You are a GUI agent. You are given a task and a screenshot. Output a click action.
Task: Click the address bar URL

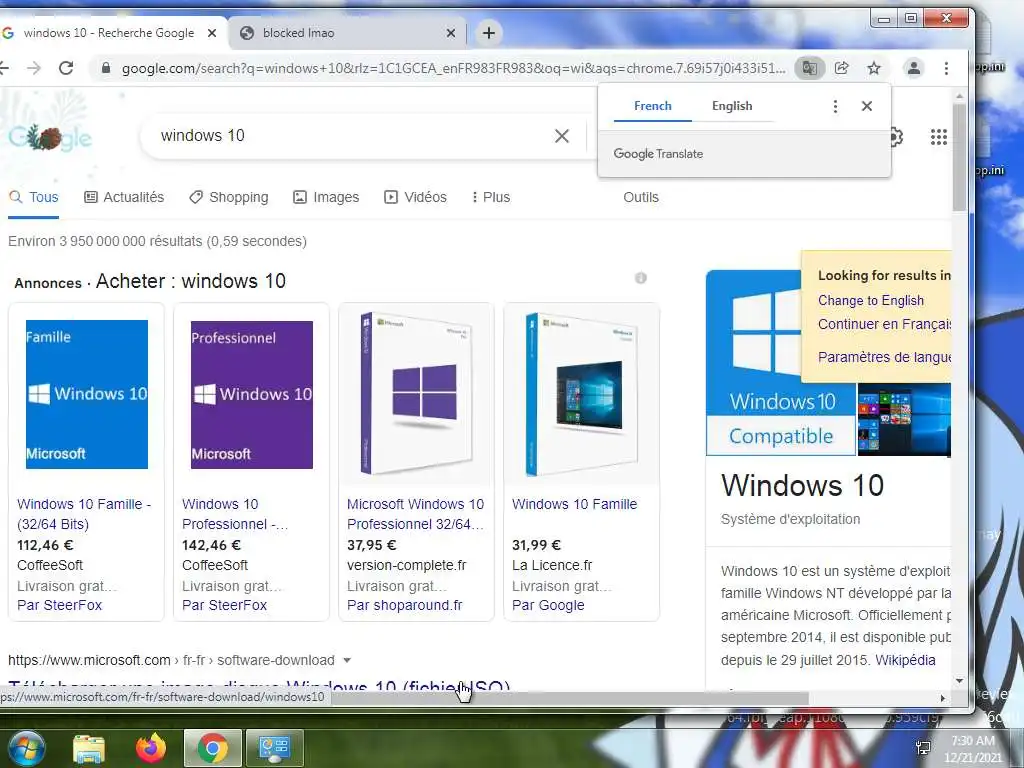(x=453, y=68)
